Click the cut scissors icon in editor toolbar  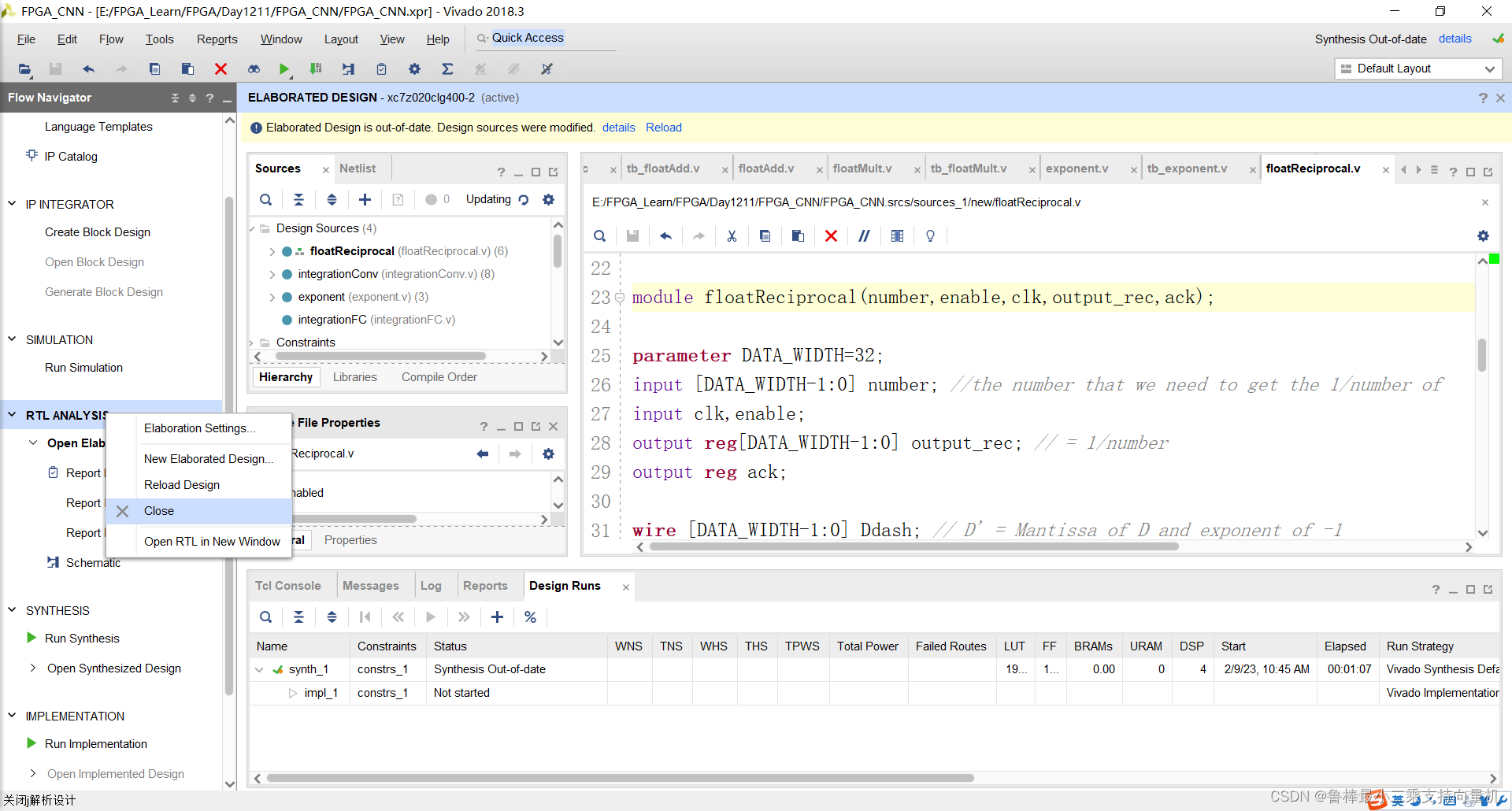pos(732,236)
